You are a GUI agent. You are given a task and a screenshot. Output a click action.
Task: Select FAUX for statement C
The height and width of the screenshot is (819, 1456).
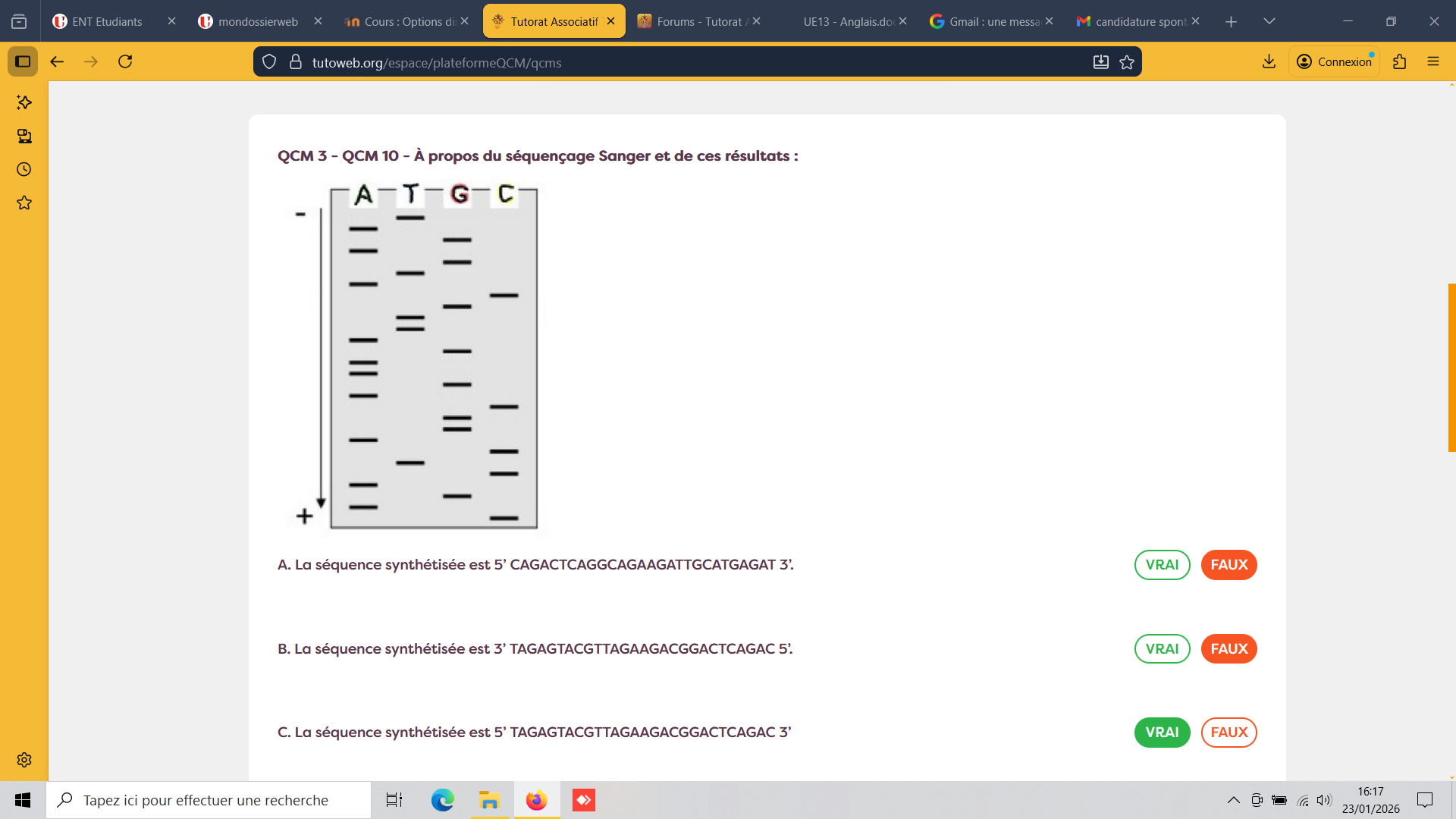point(1228,733)
